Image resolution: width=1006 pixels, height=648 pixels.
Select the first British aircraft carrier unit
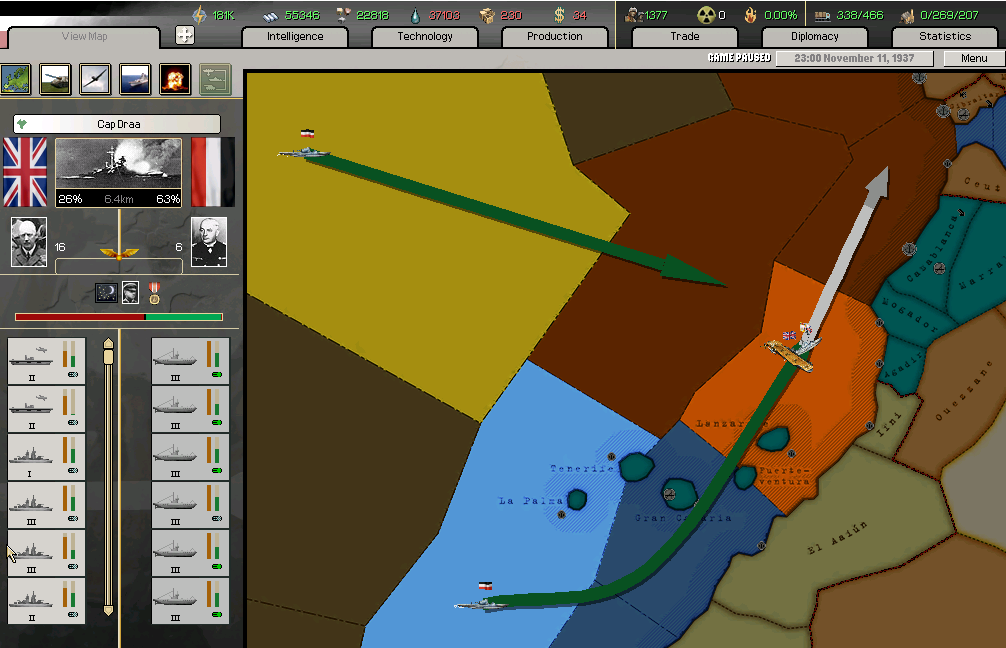(x=46, y=361)
